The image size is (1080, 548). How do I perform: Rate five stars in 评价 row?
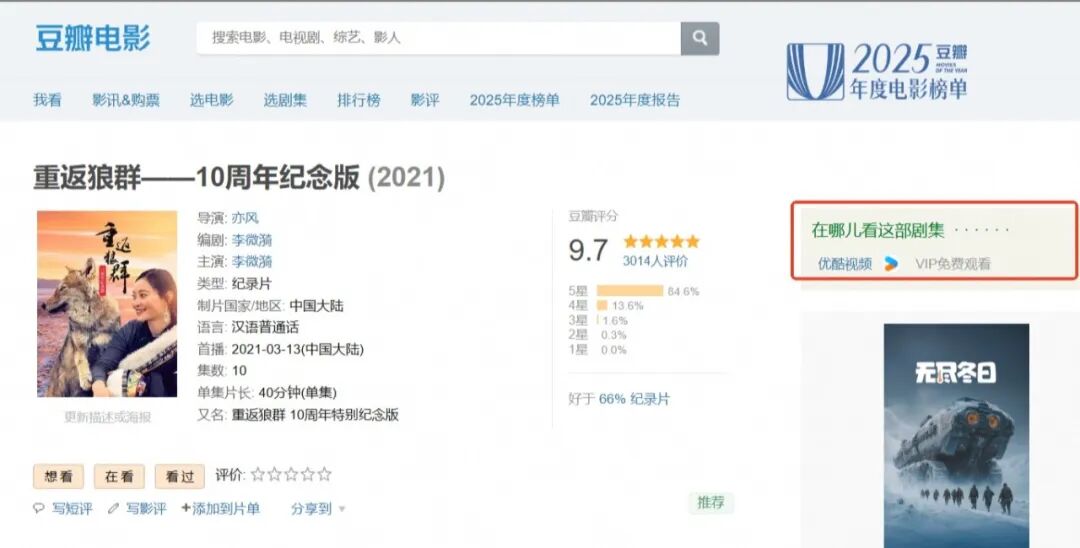[324, 474]
